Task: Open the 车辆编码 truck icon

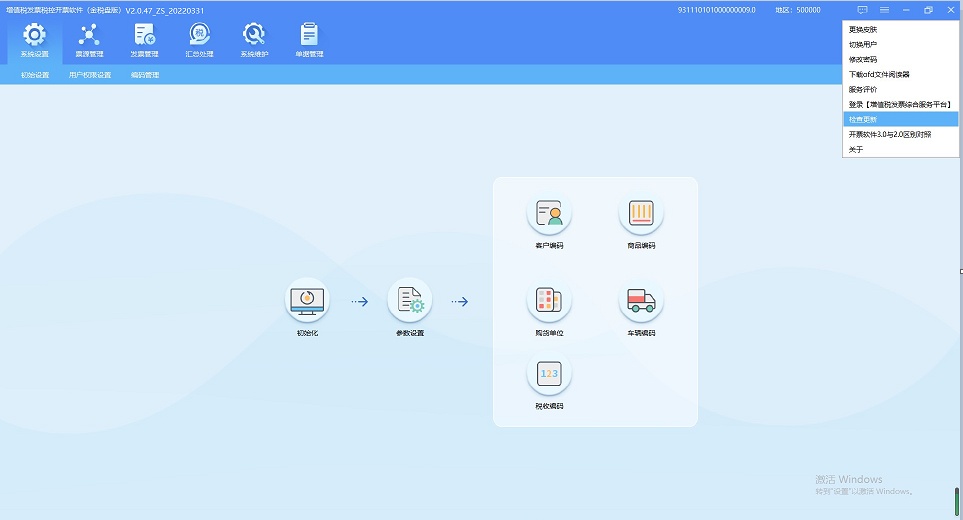Action: tap(641, 300)
